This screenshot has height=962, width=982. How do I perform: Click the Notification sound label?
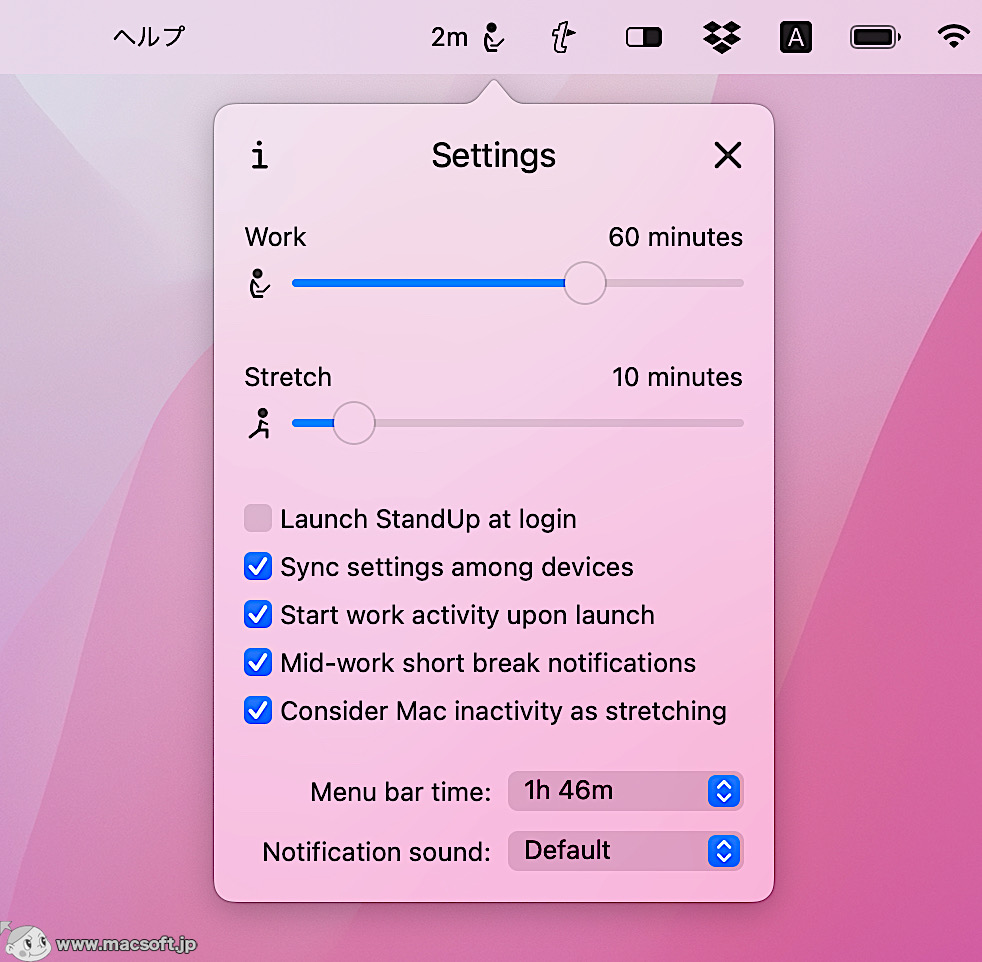click(376, 852)
